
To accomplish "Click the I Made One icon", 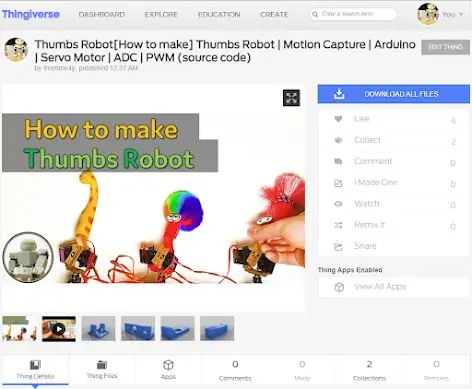I will click(x=338, y=183).
